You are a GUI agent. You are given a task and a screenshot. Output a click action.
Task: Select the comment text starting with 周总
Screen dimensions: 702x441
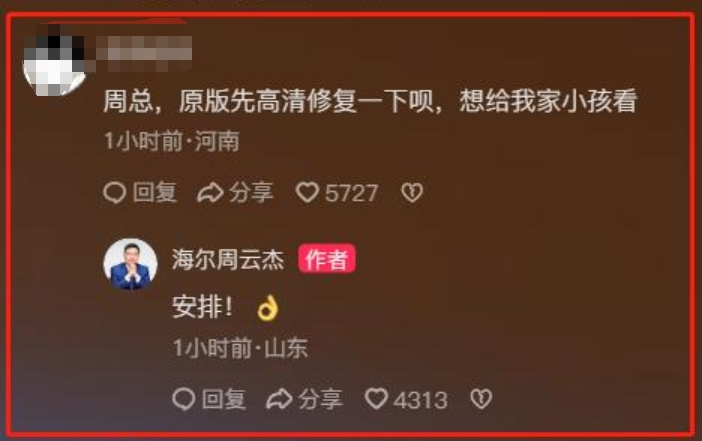370,101
